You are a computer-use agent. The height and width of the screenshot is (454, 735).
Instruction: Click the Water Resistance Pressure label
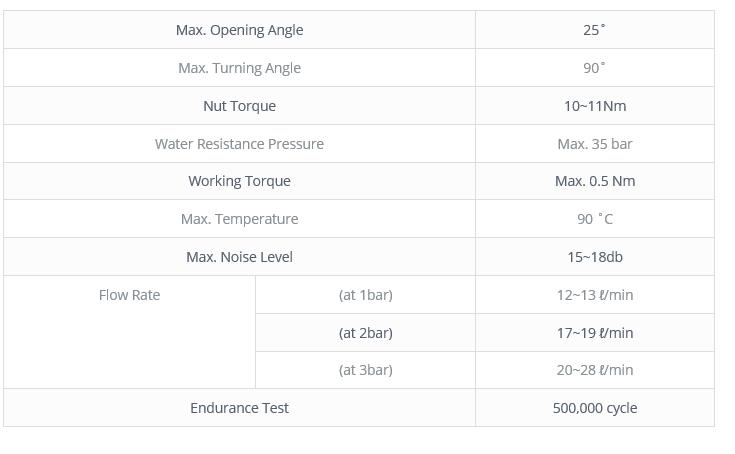pyautogui.click(x=240, y=144)
